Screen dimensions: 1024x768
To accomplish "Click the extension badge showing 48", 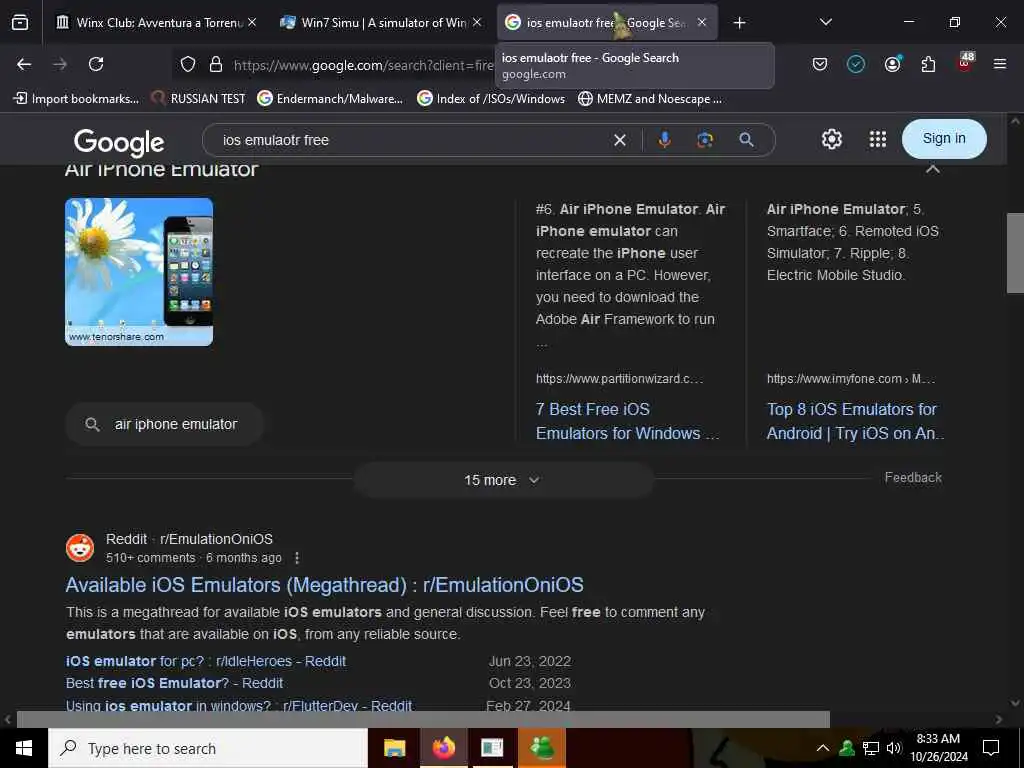I will [x=965, y=62].
